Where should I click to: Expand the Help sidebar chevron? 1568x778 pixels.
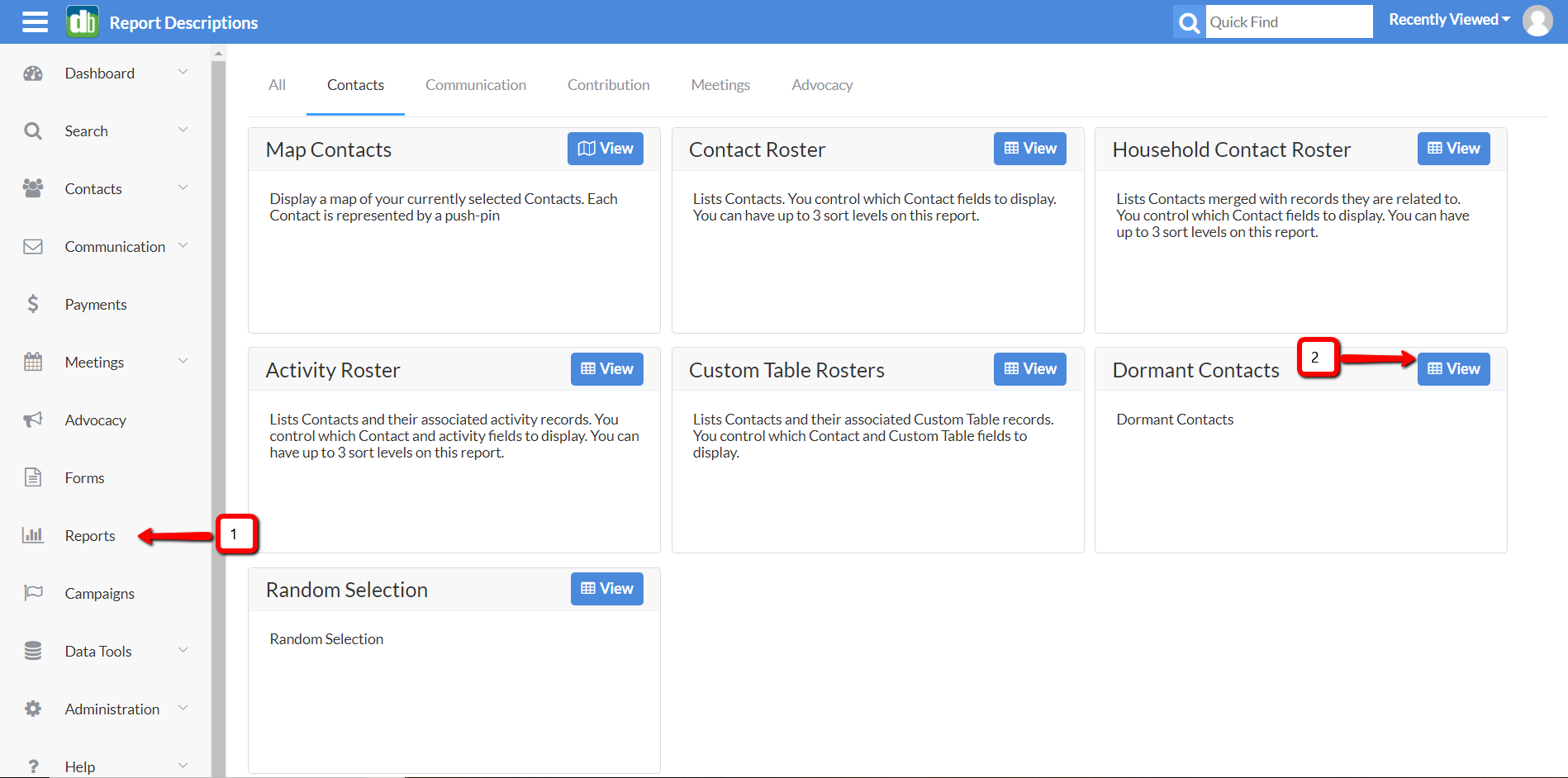183,766
